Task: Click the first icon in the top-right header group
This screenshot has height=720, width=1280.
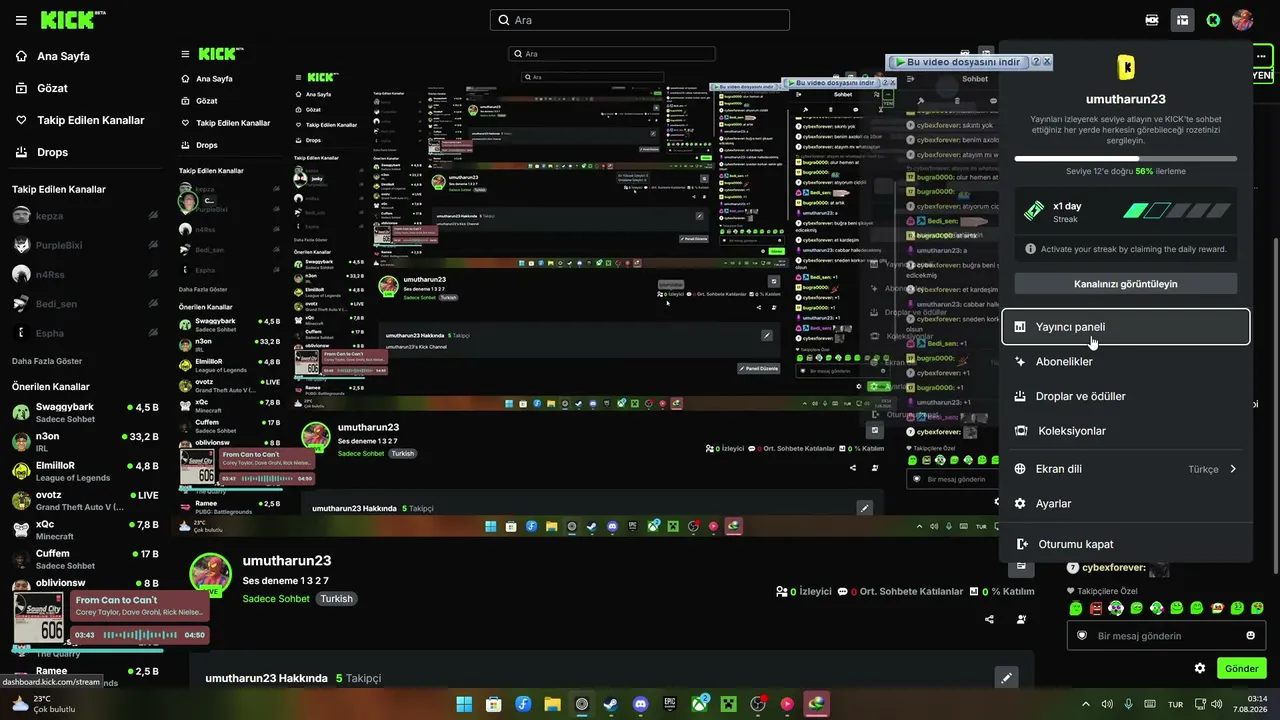Action: click(1152, 20)
